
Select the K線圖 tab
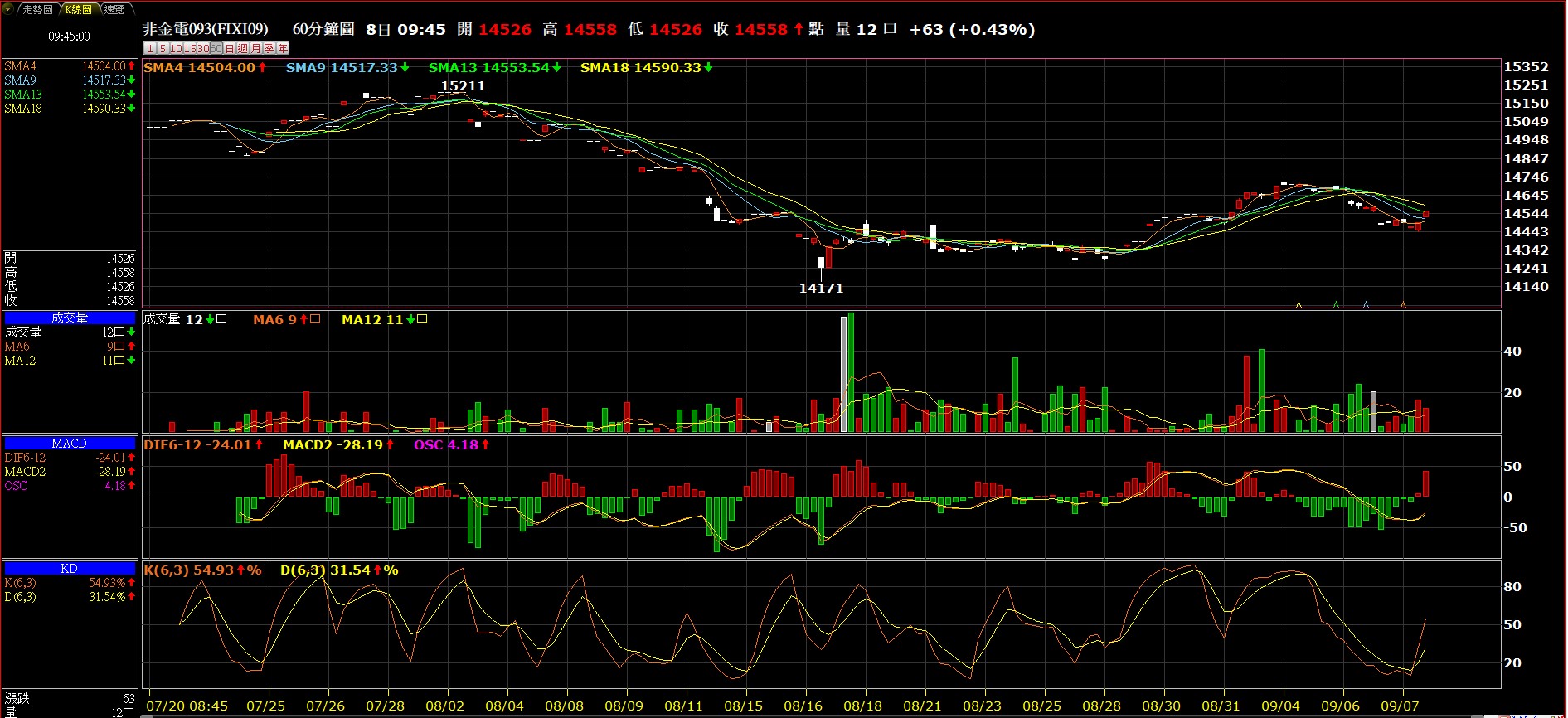(79, 9)
